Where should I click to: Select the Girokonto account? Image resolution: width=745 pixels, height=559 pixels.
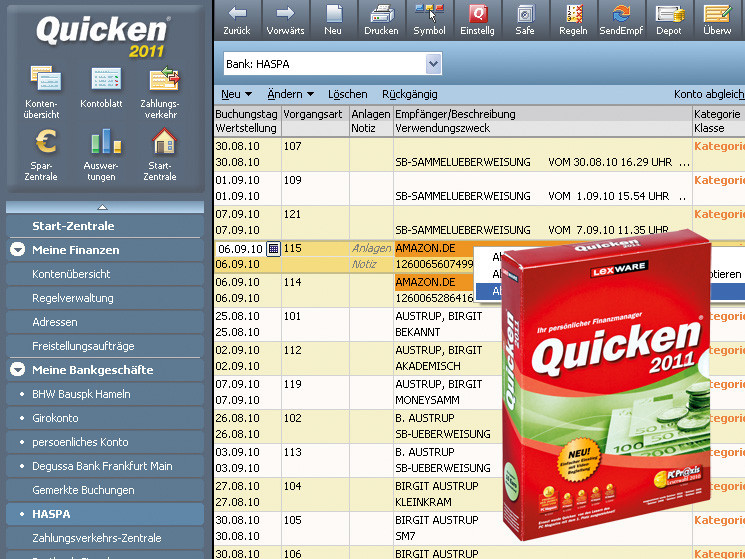105,418
